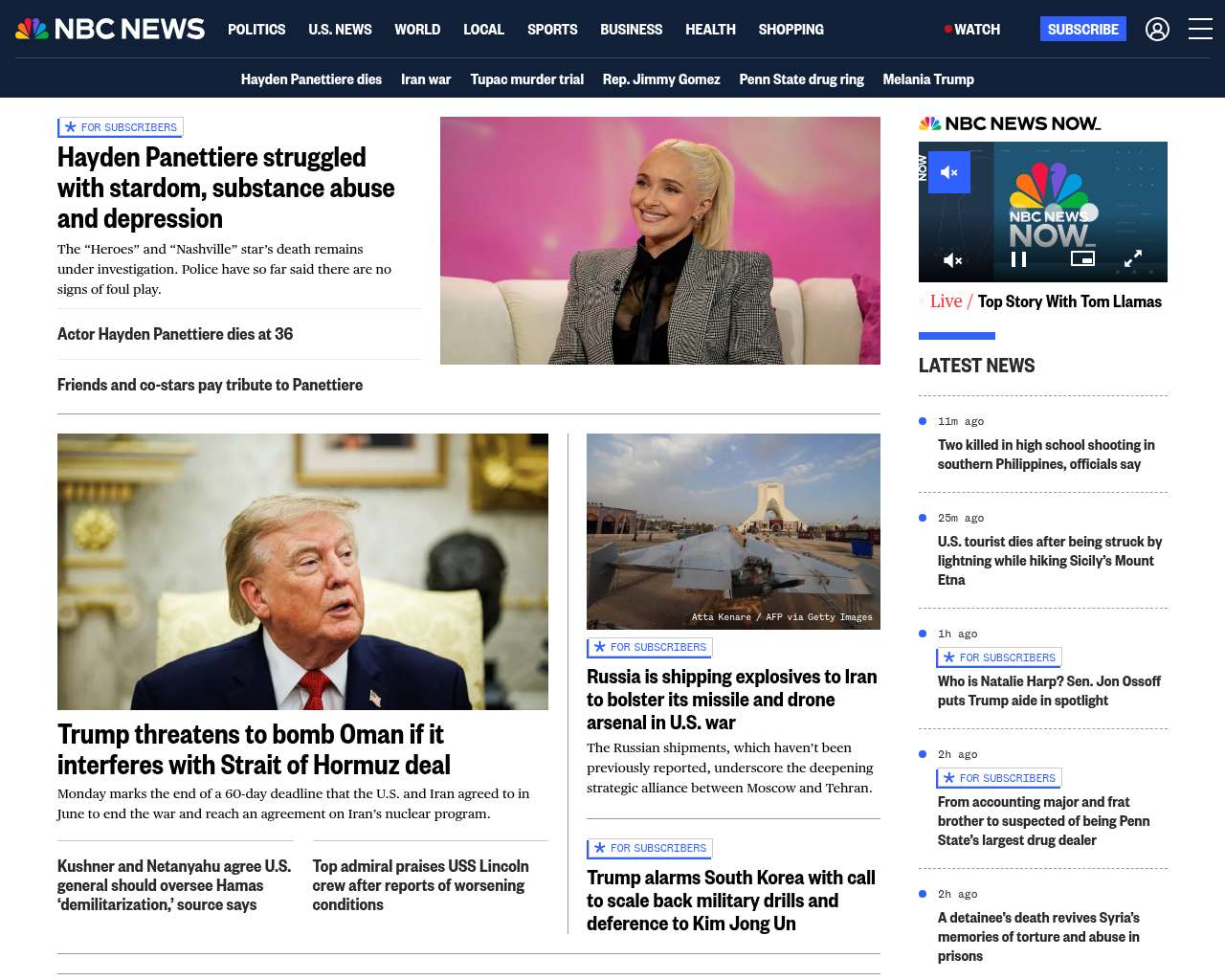The width and height of the screenshot is (1225, 980).
Task: Click the "25m ago" timestamp
Action: (x=961, y=518)
